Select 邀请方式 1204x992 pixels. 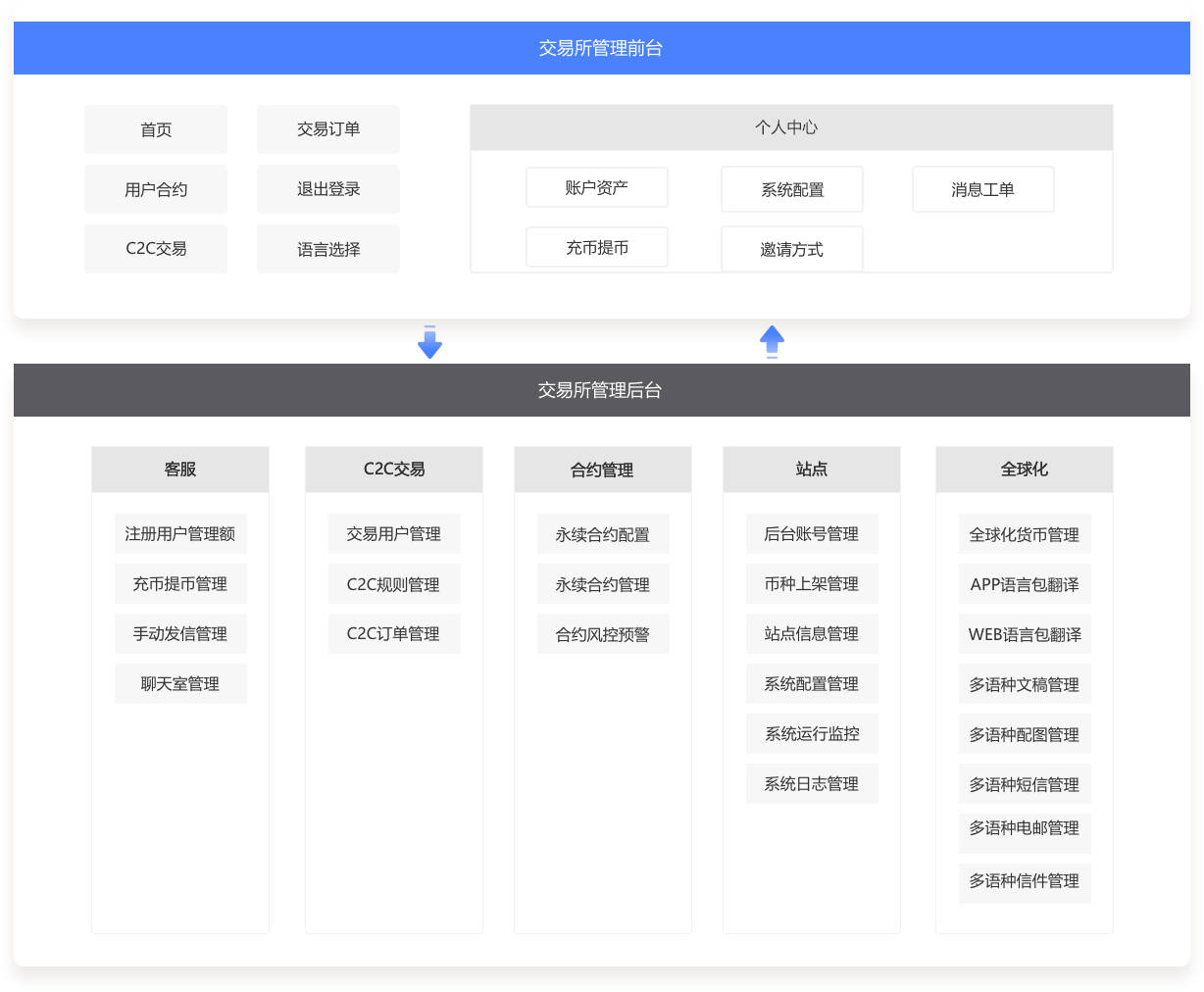pyautogui.click(x=792, y=248)
